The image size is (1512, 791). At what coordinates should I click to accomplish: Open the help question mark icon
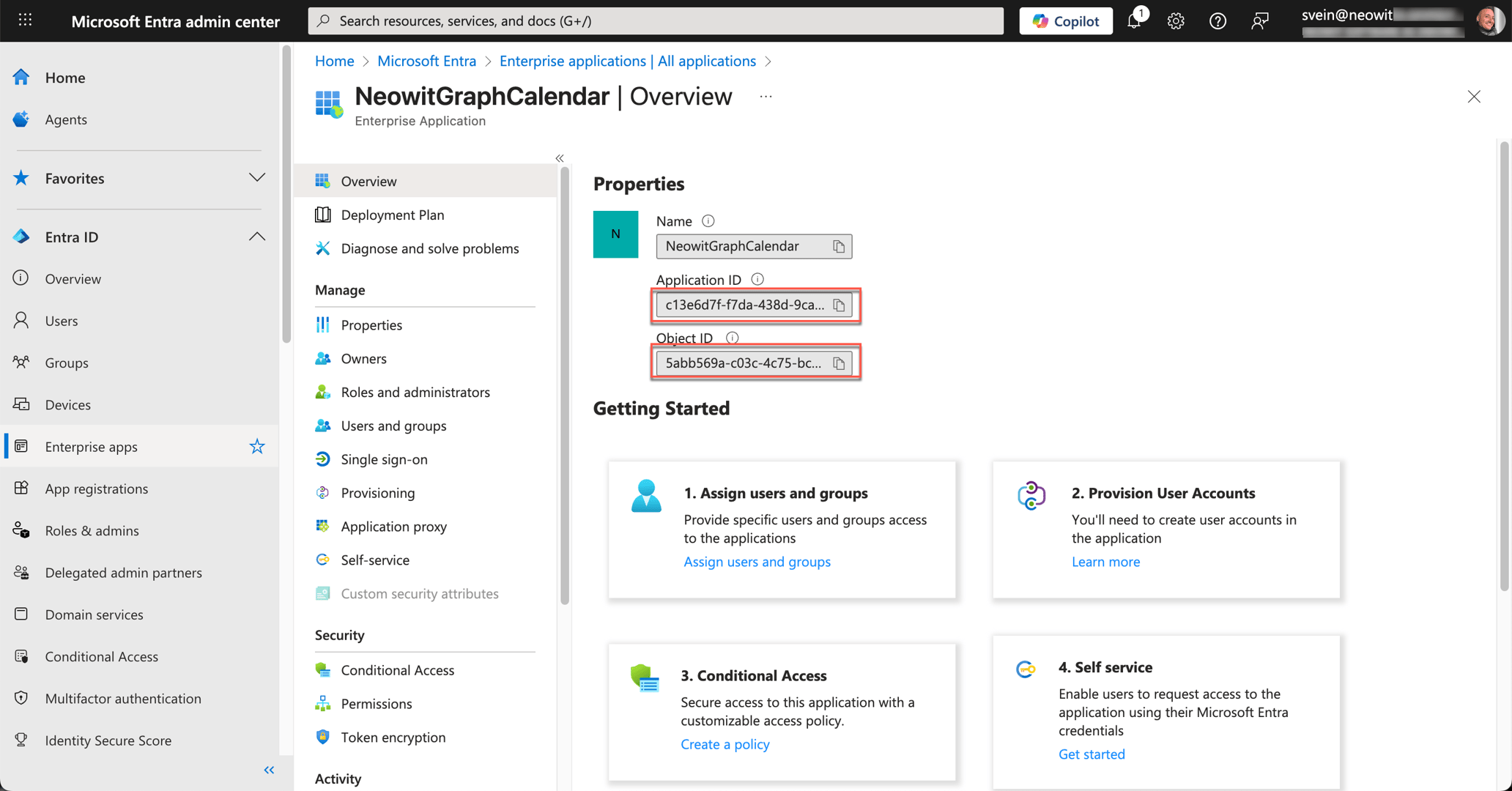pyautogui.click(x=1218, y=21)
